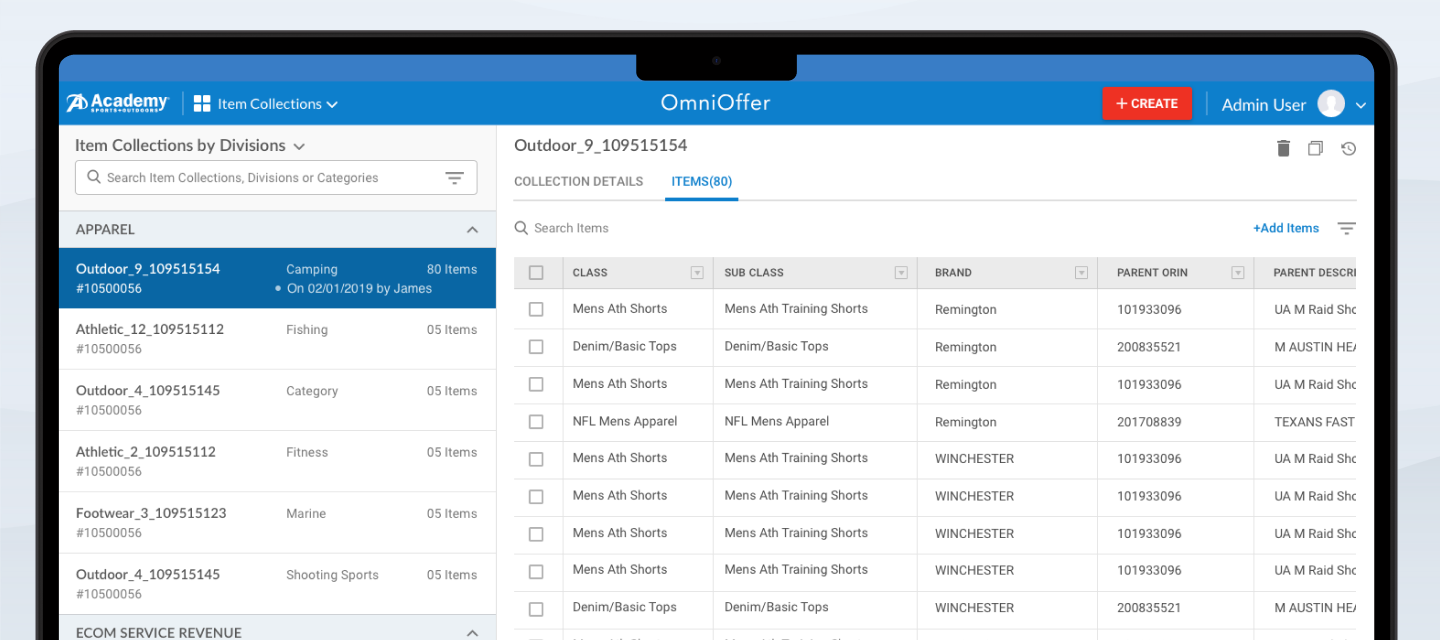This screenshot has width=1440, height=640.
Task: Click the red CREATE button
Action: [x=1146, y=104]
